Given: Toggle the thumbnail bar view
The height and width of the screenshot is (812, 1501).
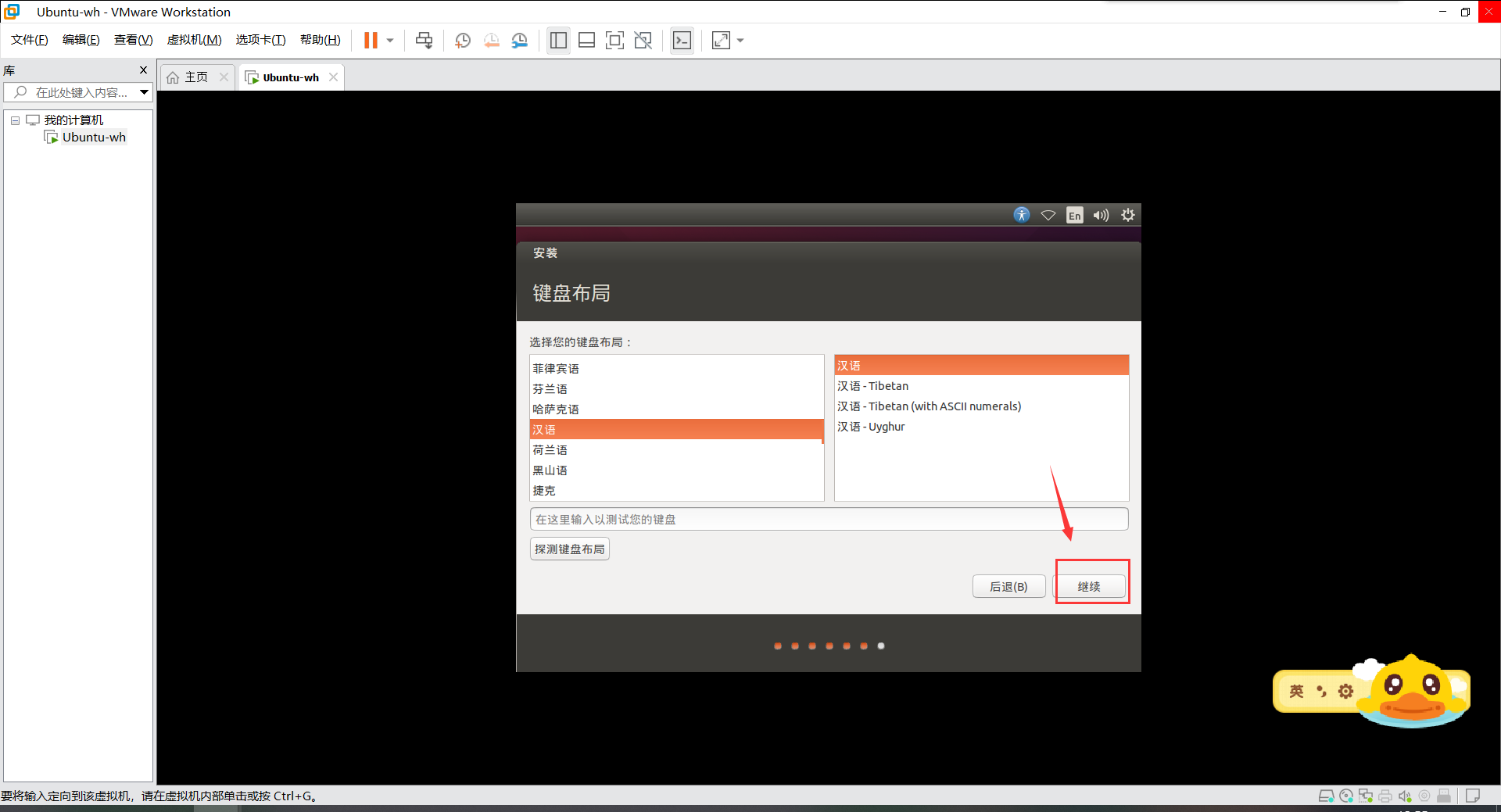Looking at the screenshot, I should 586,41.
